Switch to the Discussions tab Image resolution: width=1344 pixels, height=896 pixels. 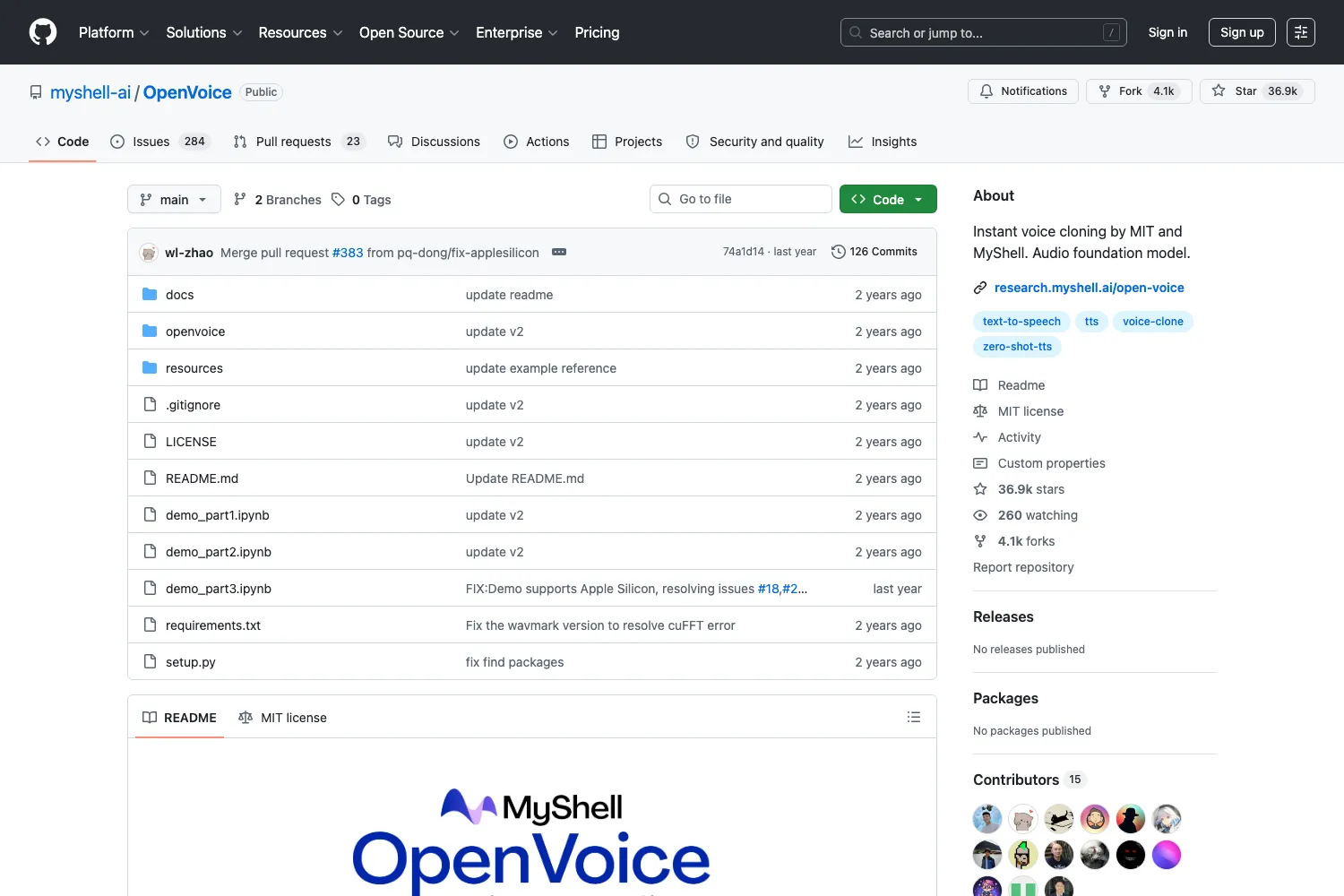pyautogui.click(x=434, y=142)
